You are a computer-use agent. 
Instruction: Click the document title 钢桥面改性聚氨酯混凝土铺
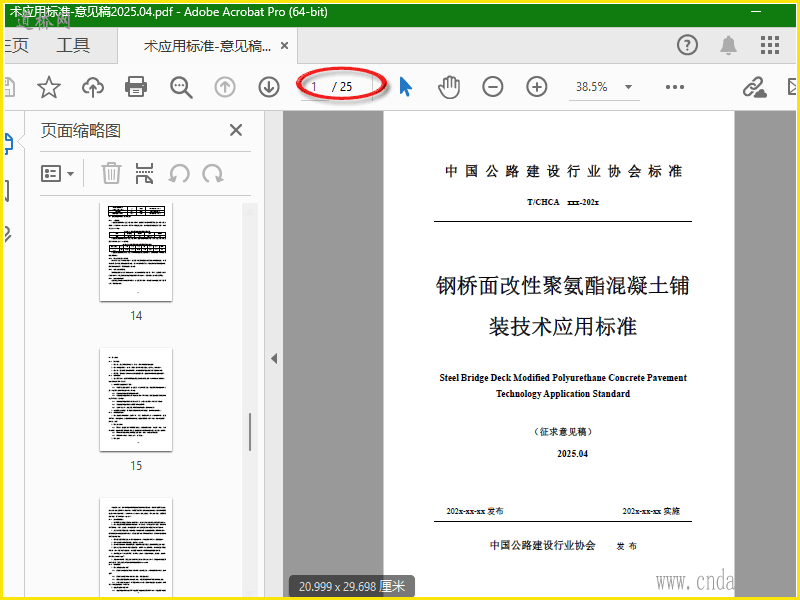click(x=563, y=286)
